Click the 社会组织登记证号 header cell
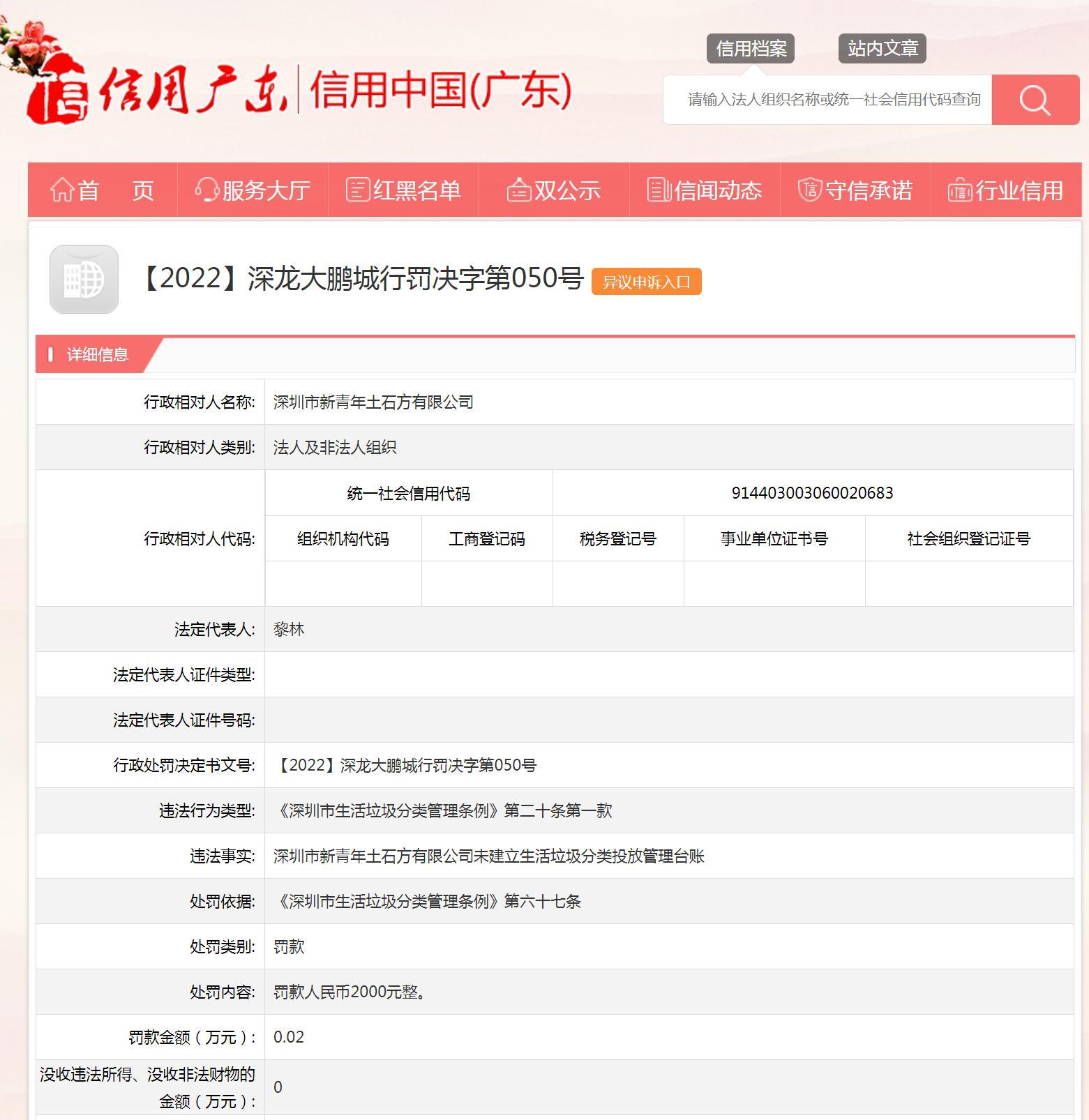 969,539
